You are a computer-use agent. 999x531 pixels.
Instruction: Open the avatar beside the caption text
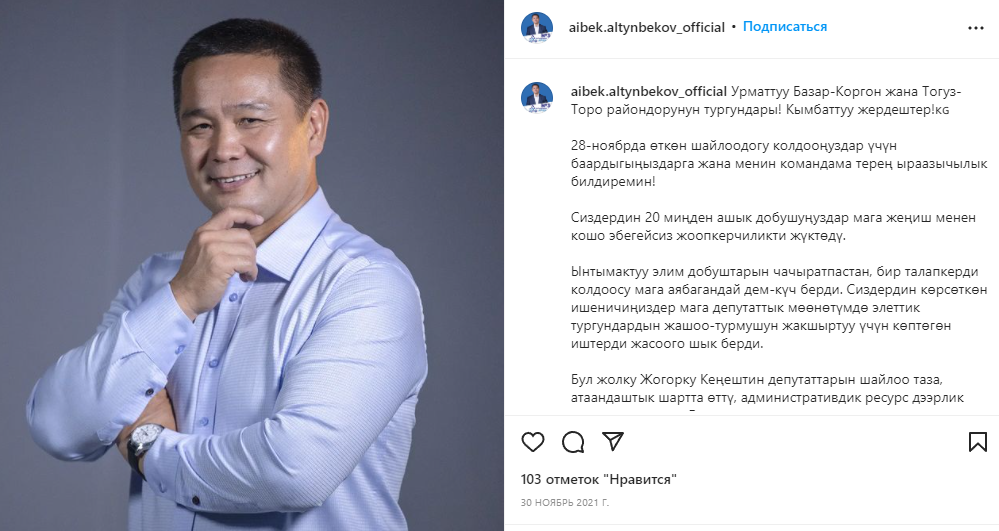[x=536, y=98]
